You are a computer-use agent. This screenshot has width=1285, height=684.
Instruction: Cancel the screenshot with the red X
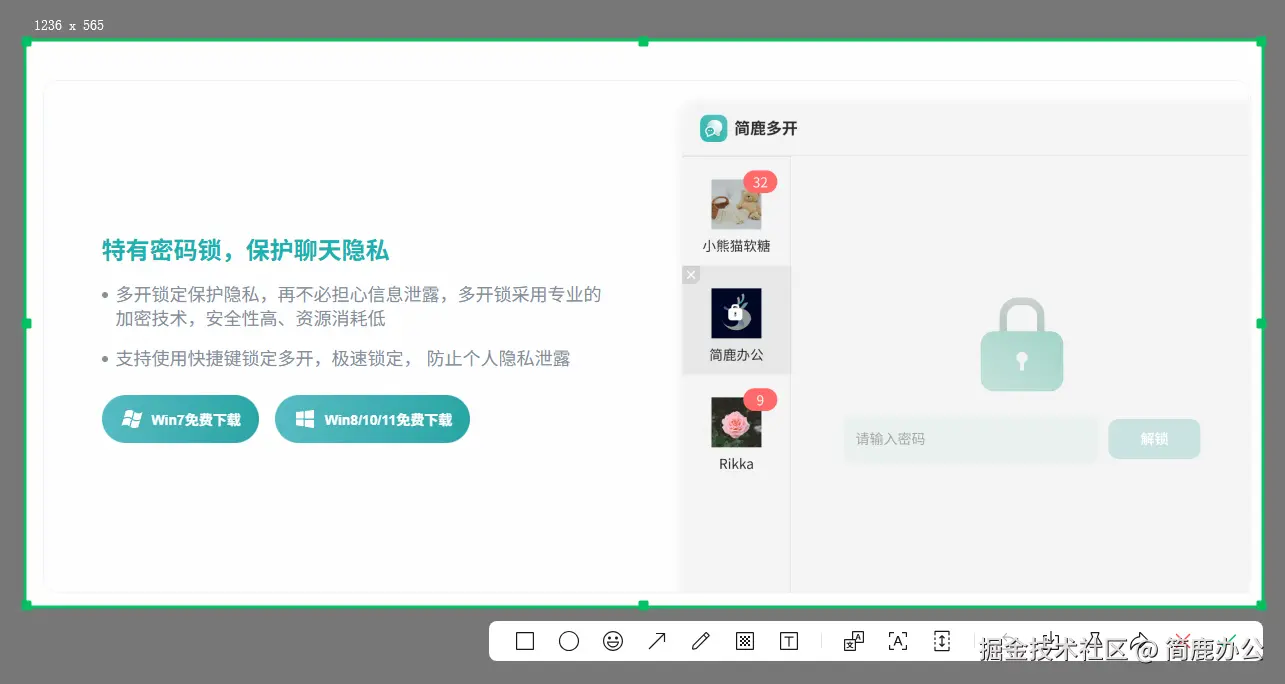pyautogui.click(x=1182, y=640)
